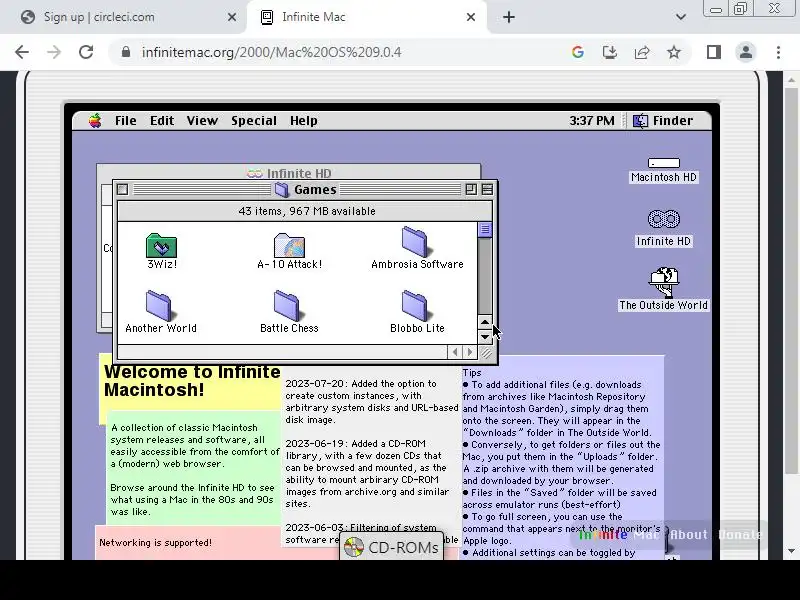The image size is (800, 600).
Task: Click the Infinite Mac logo link
Action: tap(618, 535)
